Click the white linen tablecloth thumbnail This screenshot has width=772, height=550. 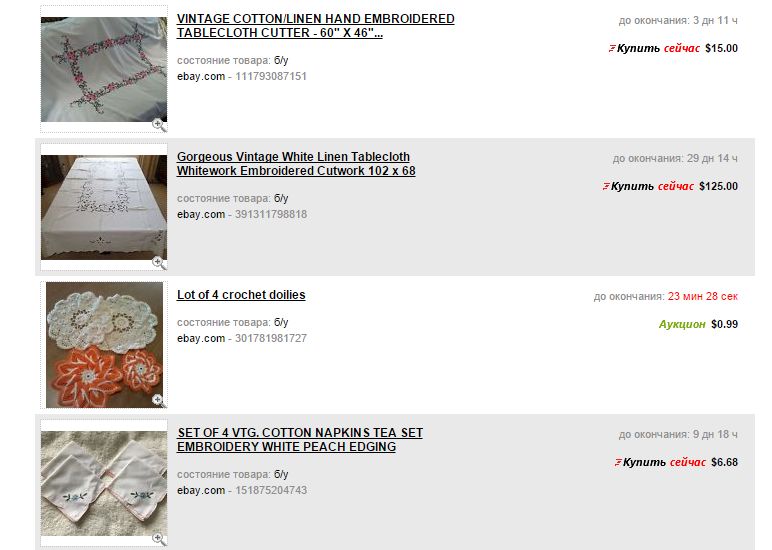pyautogui.click(x=104, y=207)
